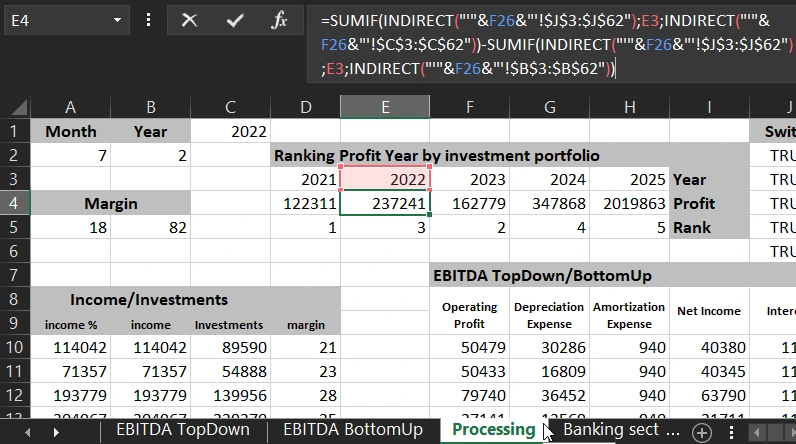
Task: Select row 1 header
Action: tap(14, 131)
